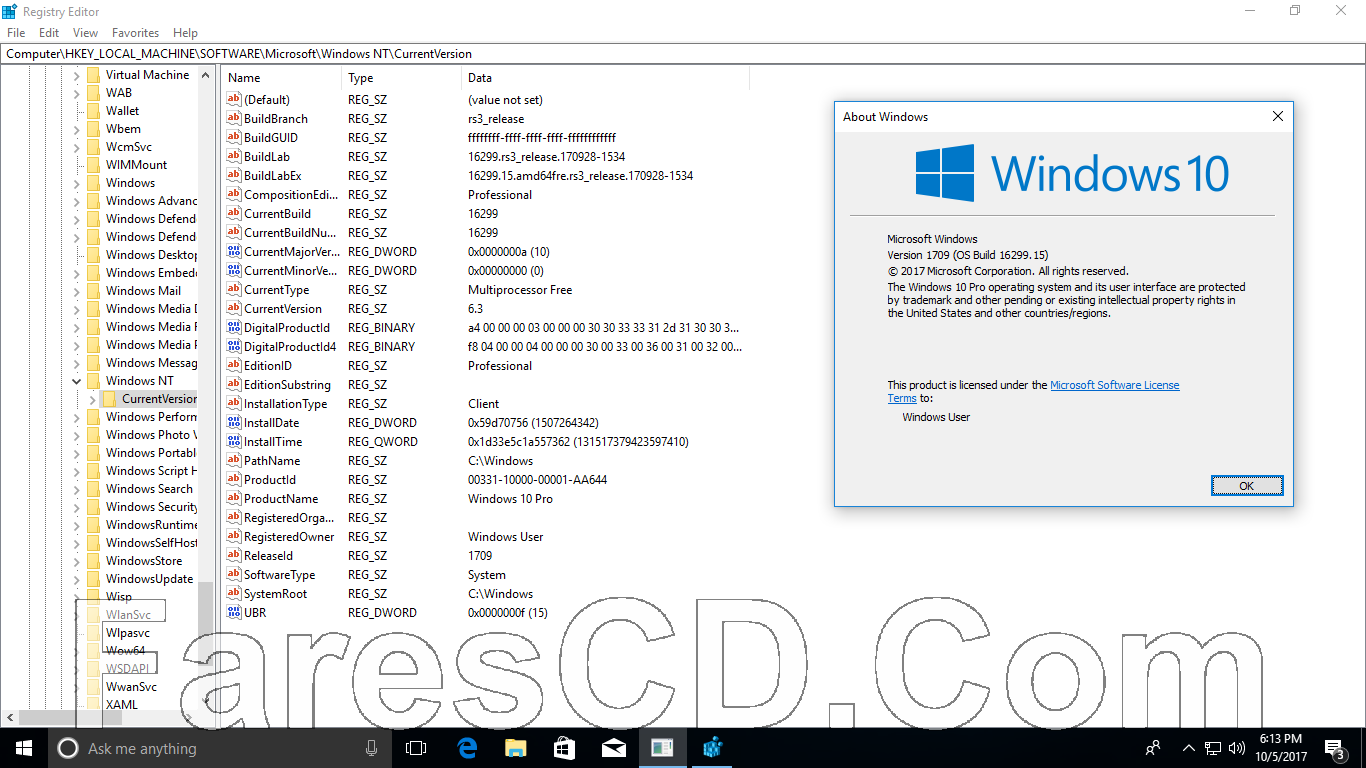
Task: Expand the Windows Mail key arrow
Action: [77, 291]
